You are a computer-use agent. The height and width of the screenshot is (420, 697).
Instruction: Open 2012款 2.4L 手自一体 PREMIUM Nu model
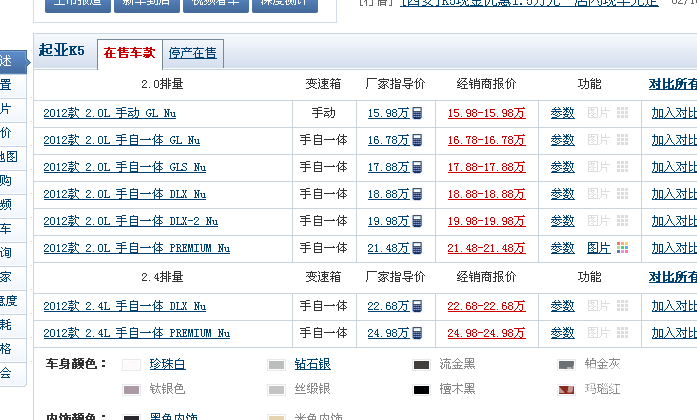pos(137,333)
